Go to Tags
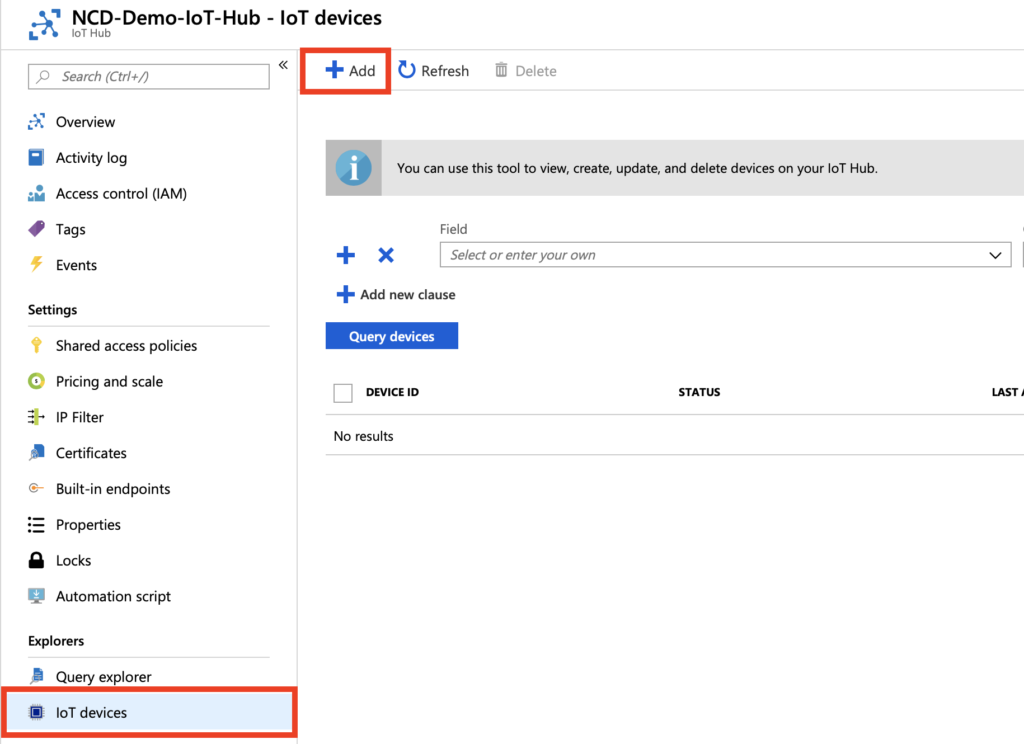This screenshot has width=1024, height=744. click(x=71, y=229)
